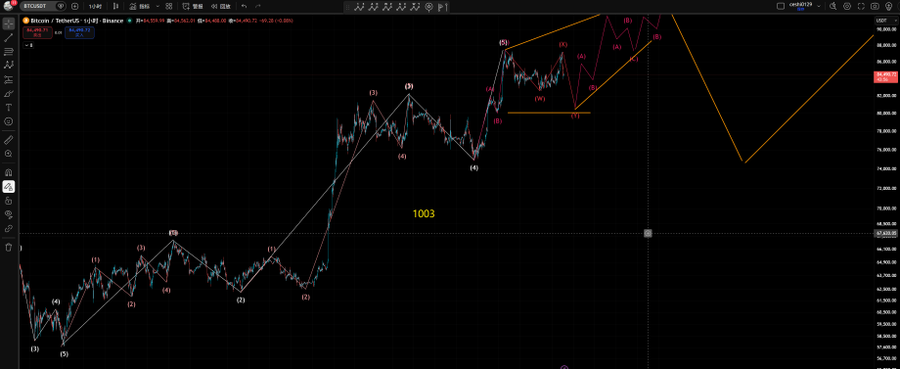Click the pin icon in the favorites drawing toolbar
The image size is (900, 369).
point(429,7)
